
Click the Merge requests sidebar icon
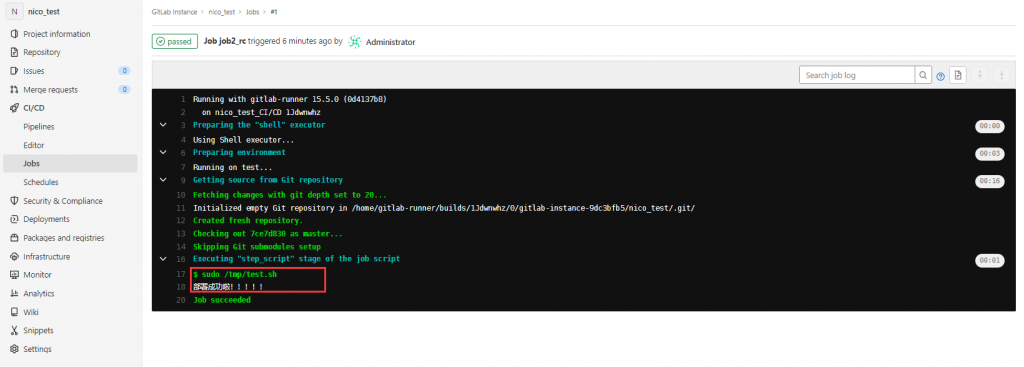pyautogui.click(x=14, y=89)
